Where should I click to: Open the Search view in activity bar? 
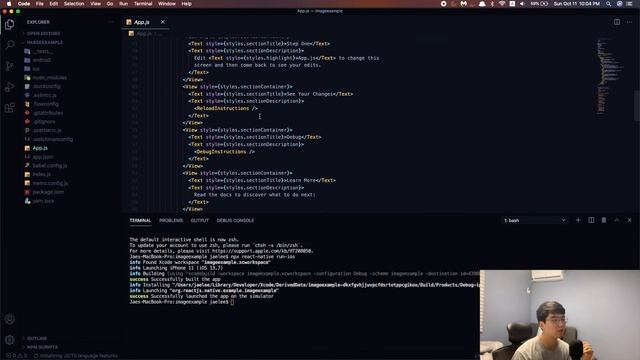coord(9,45)
